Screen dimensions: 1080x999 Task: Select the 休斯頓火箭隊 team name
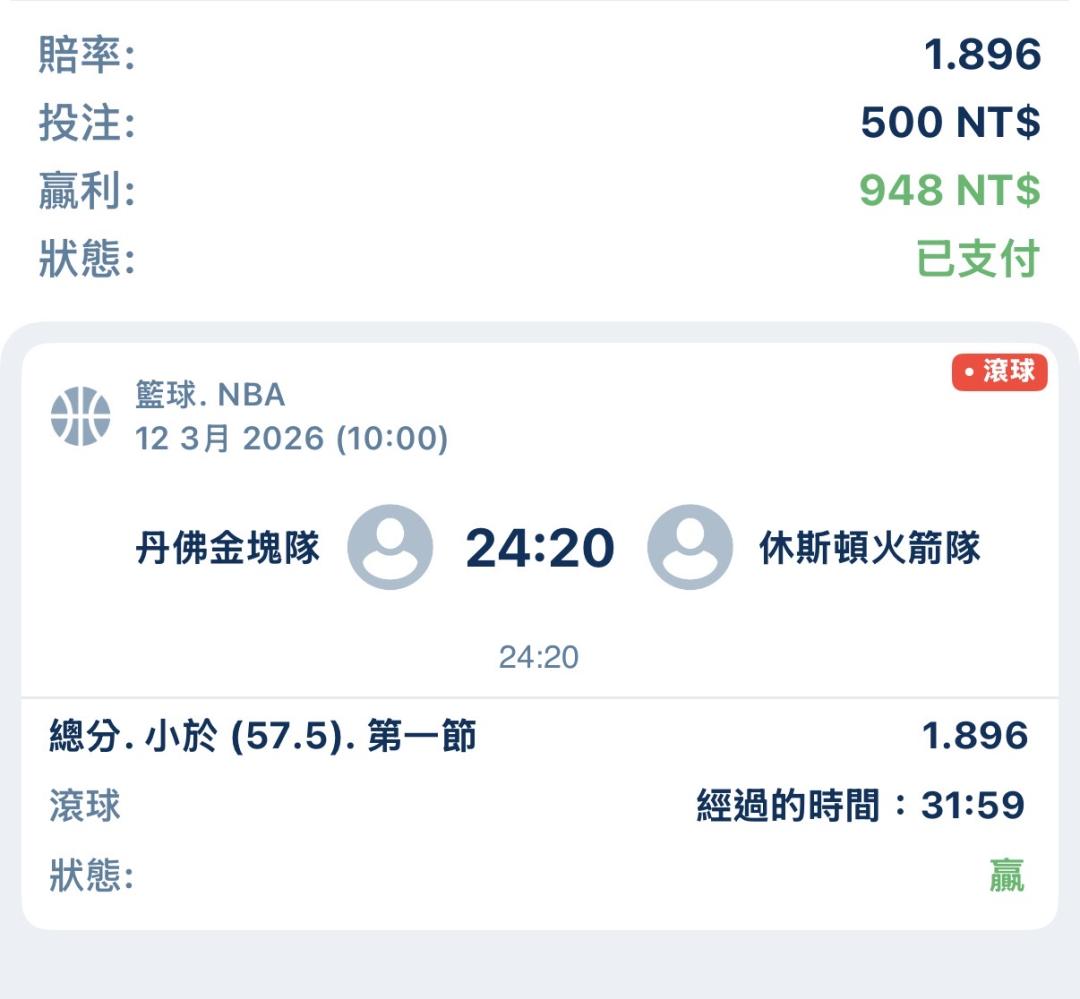click(870, 548)
